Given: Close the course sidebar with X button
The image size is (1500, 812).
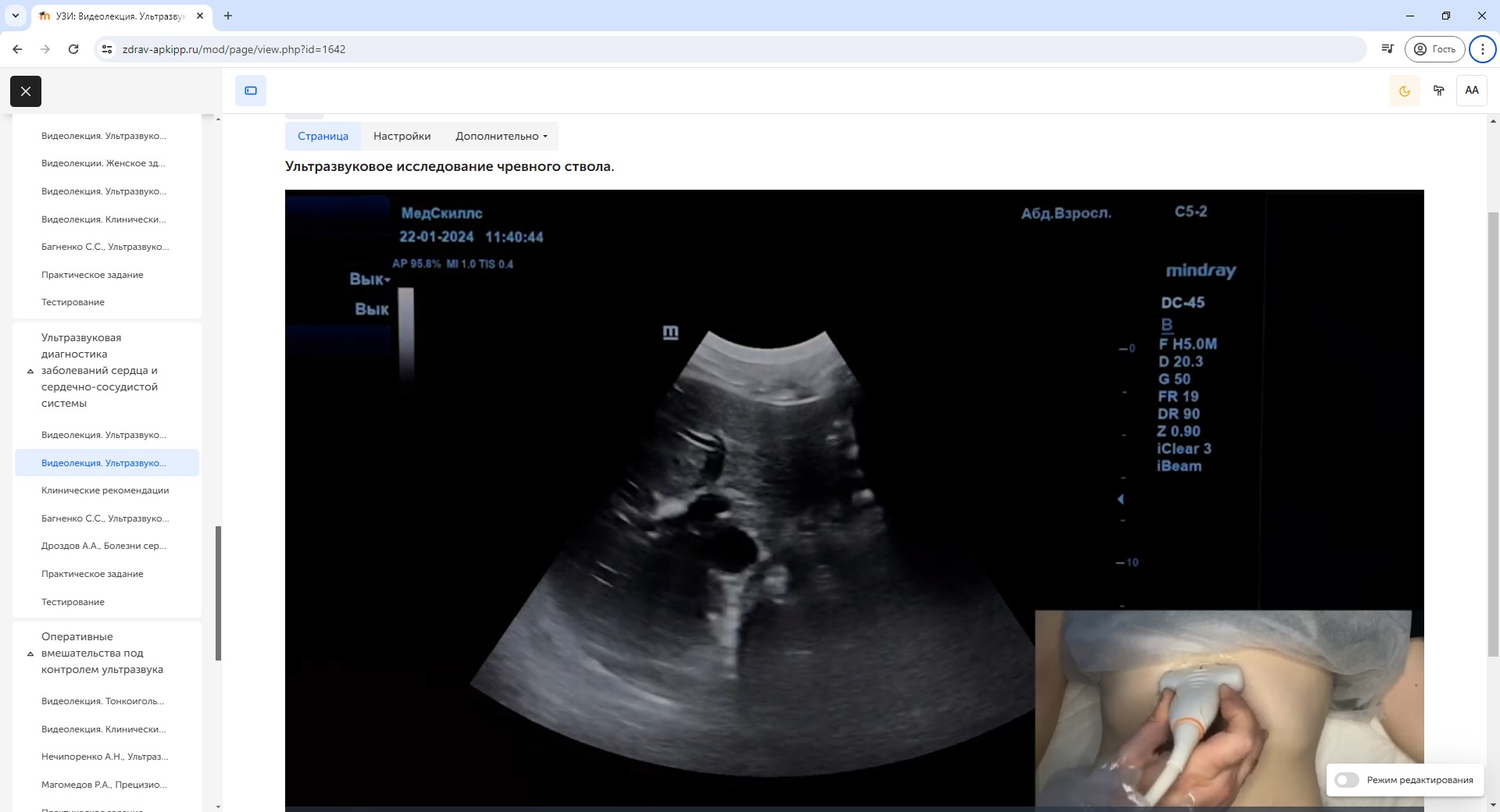Looking at the screenshot, I should pos(26,91).
